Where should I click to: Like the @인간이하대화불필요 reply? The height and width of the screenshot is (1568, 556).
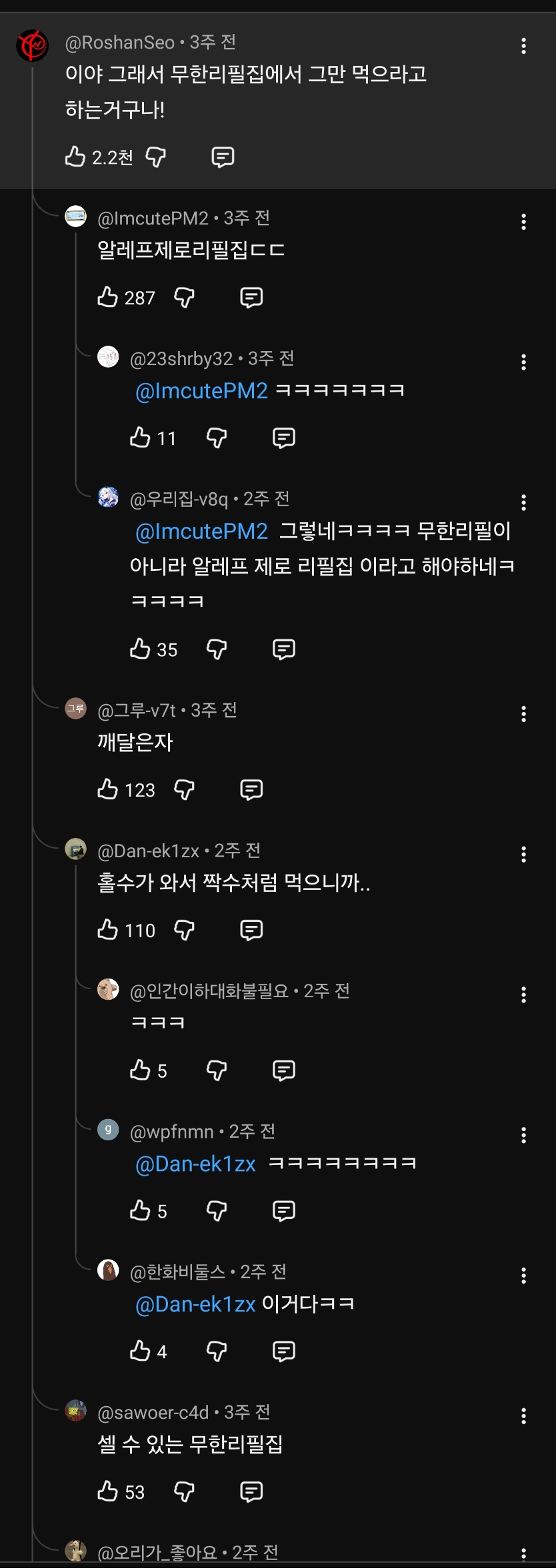pyautogui.click(x=140, y=1070)
